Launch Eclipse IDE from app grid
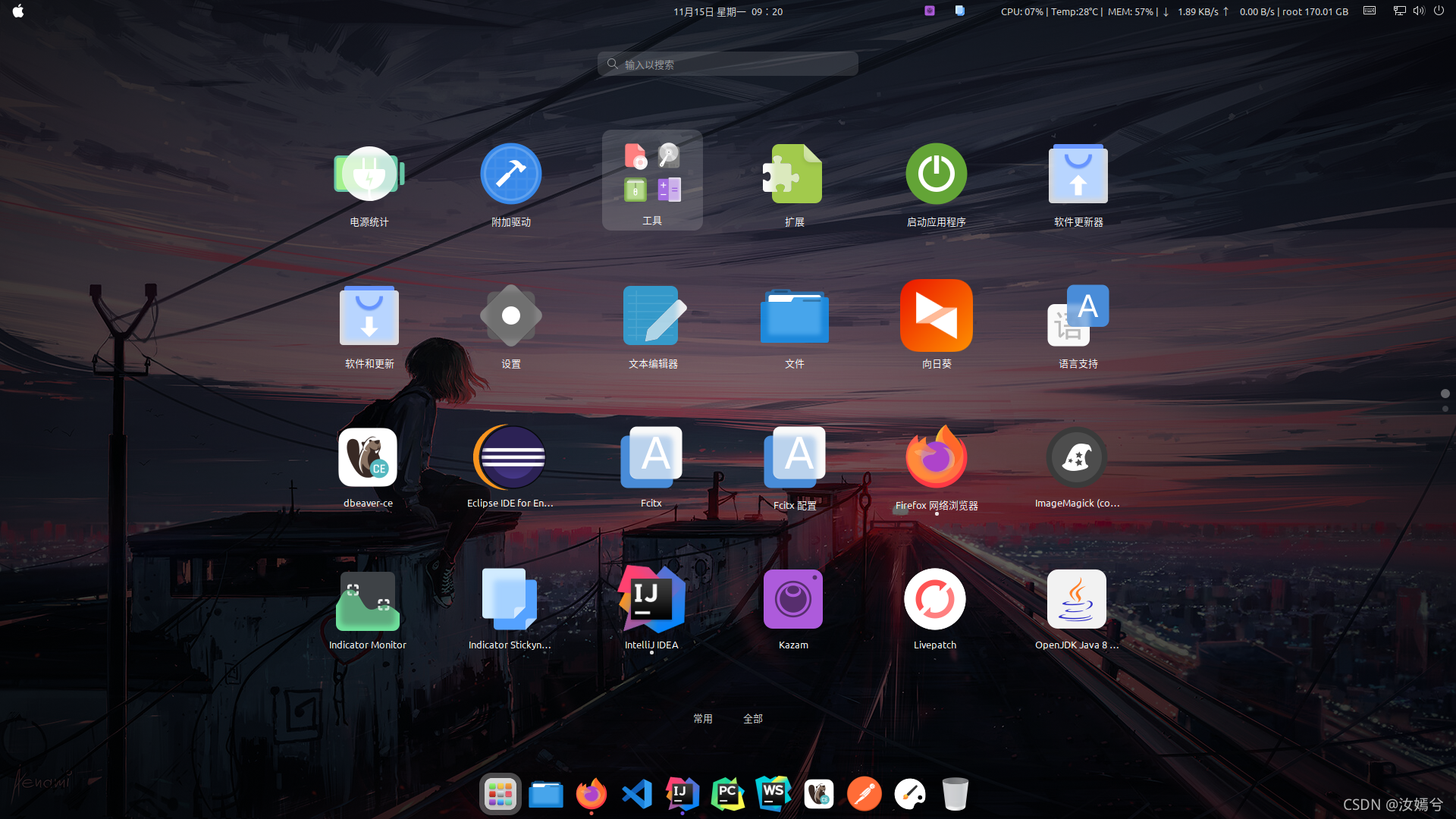The height and width of the screenshot is (819, 1456). click(x=510, y=457)
